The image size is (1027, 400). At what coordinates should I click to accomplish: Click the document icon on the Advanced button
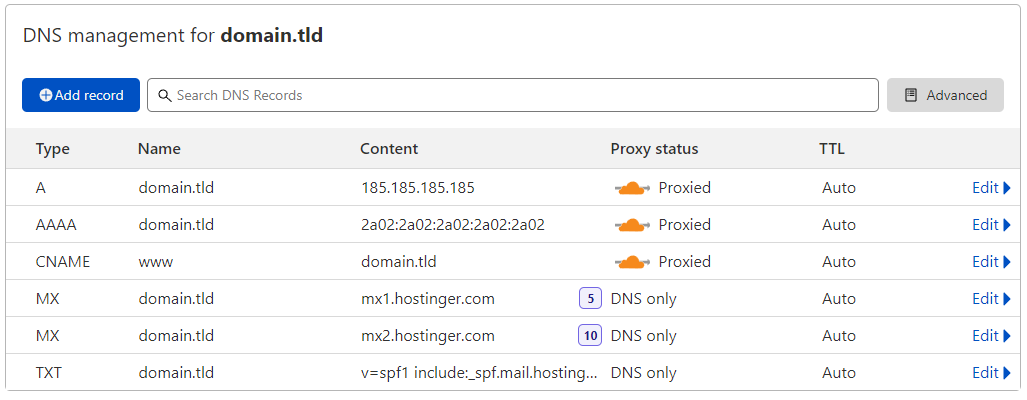(x=910, y=95)
